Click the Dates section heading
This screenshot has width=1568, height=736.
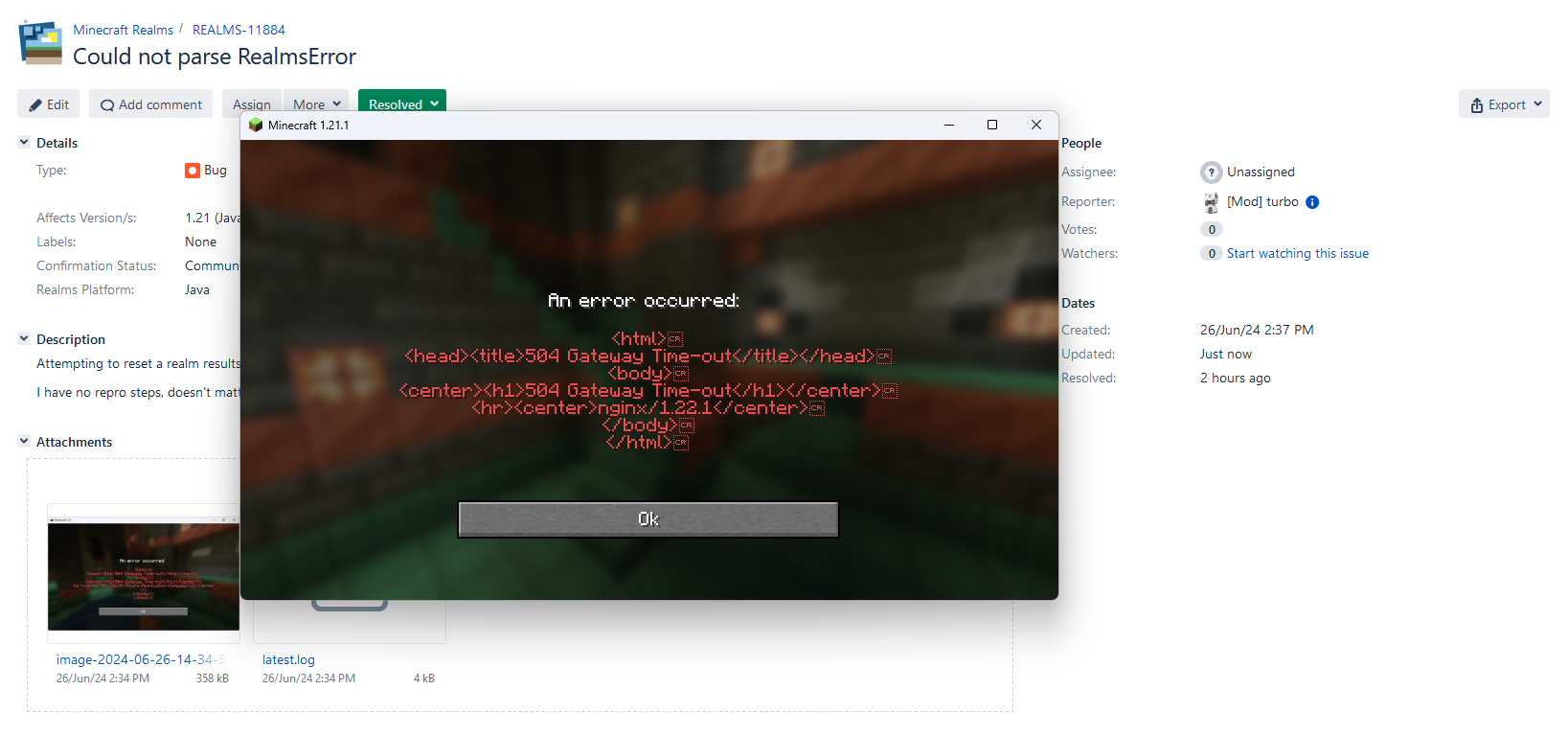point(1079,303)
